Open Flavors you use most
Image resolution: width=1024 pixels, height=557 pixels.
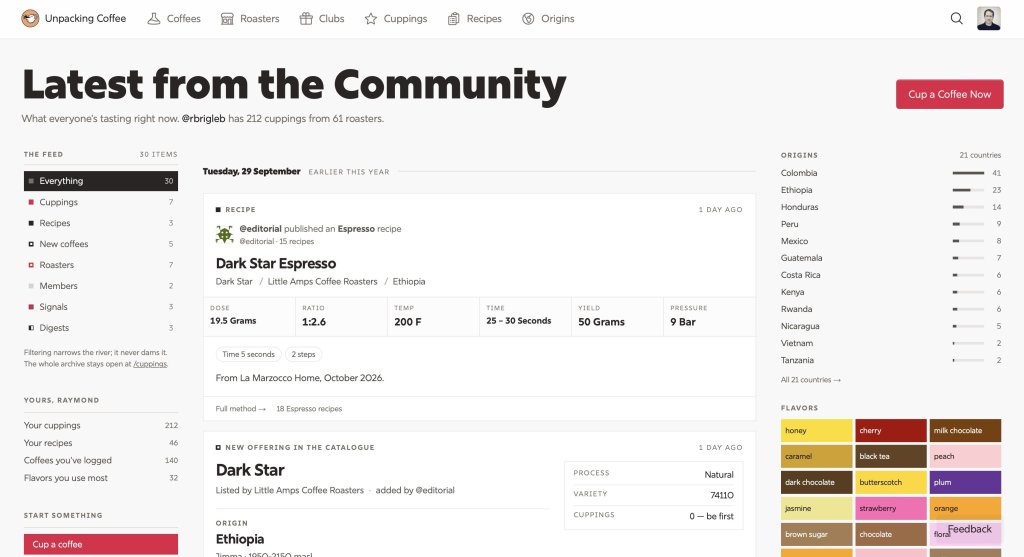point(101,478)
